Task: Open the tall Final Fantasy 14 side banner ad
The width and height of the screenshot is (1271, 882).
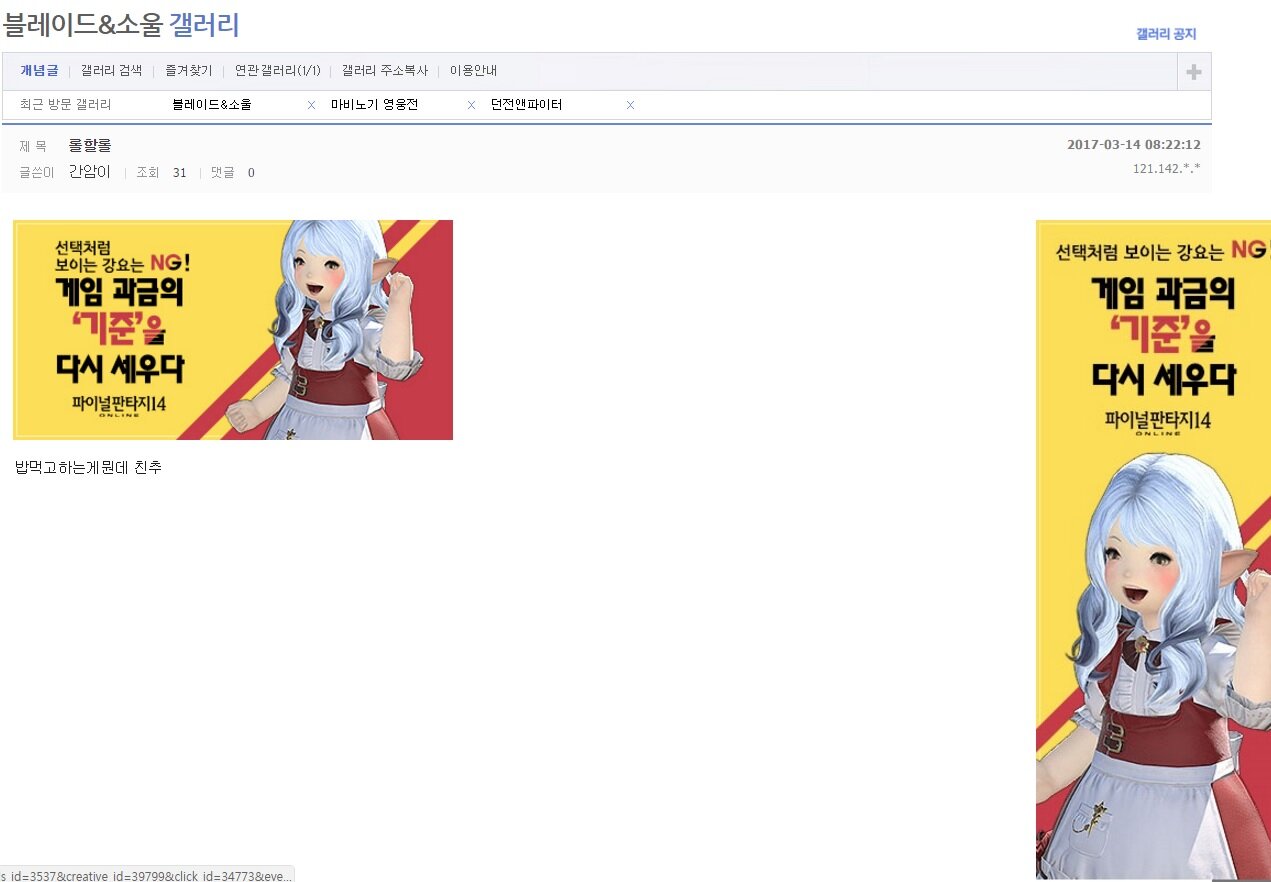Action: (1153, 549)
